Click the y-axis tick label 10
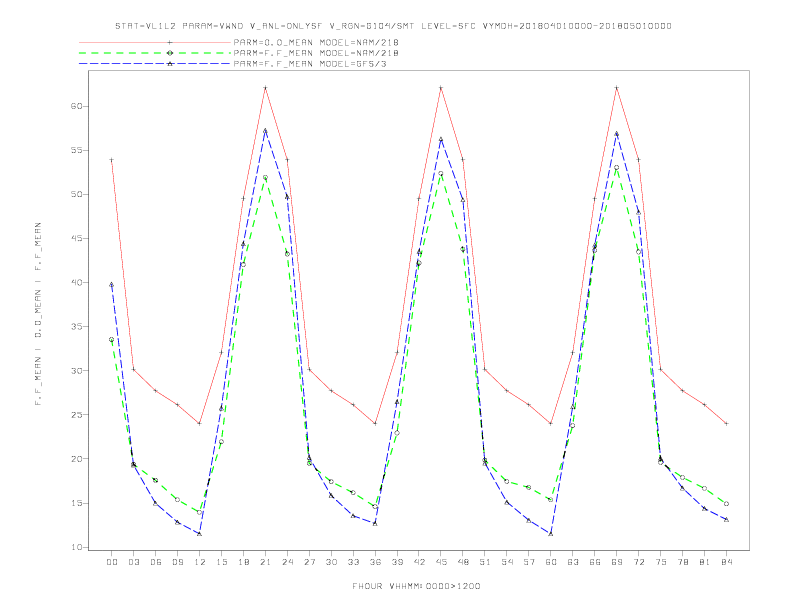The height and width of the screenshot is (612, 792). pyautogui.click(x=76, y=547)
